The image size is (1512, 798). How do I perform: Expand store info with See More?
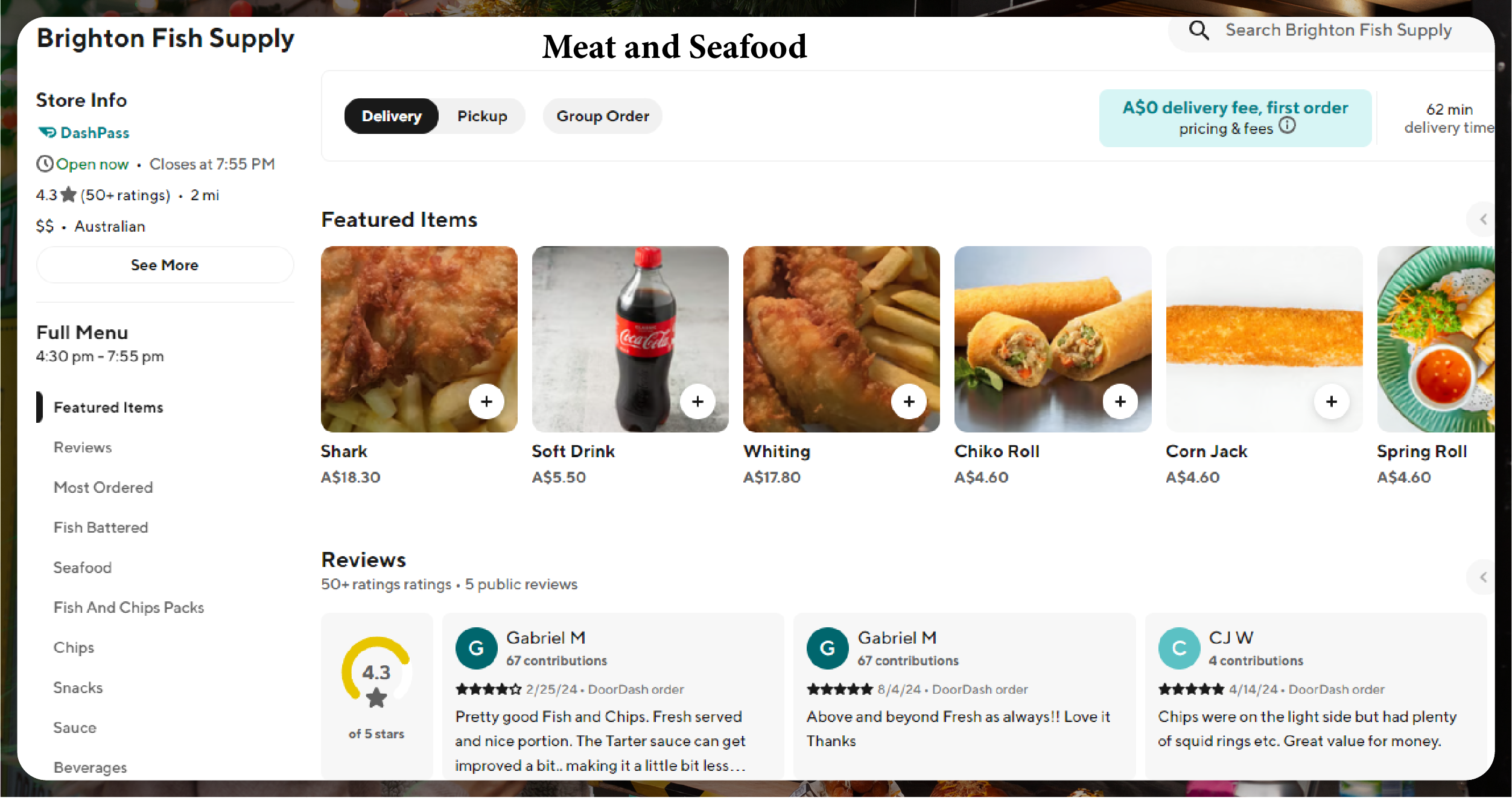coord(165,265)
